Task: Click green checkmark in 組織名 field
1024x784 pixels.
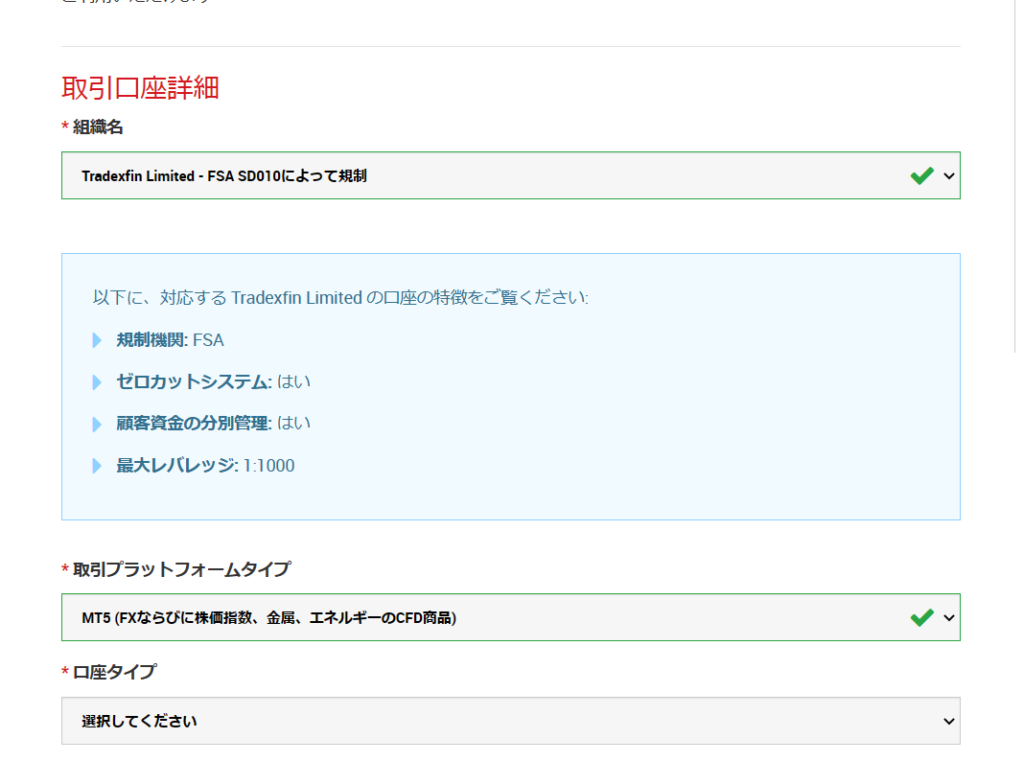Action: (921, 175)
